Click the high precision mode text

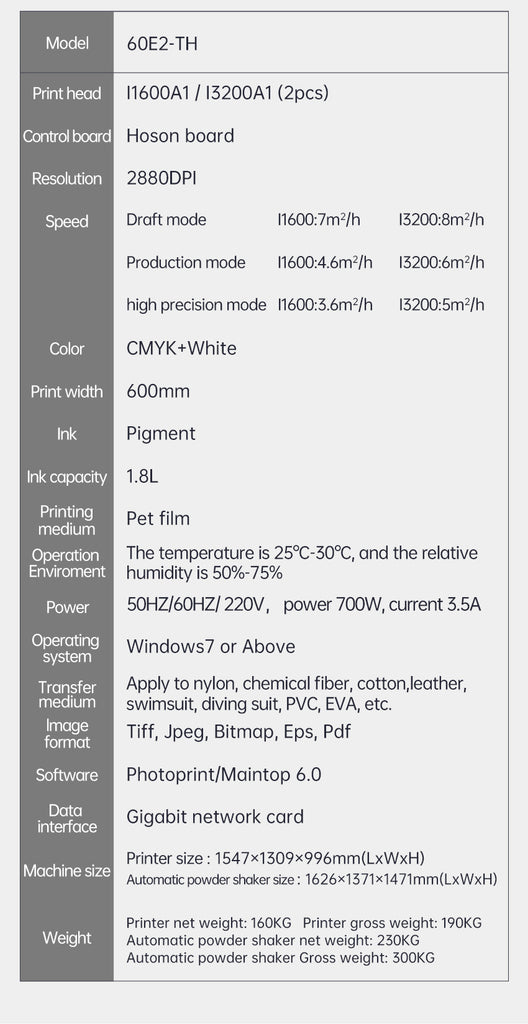196,305
